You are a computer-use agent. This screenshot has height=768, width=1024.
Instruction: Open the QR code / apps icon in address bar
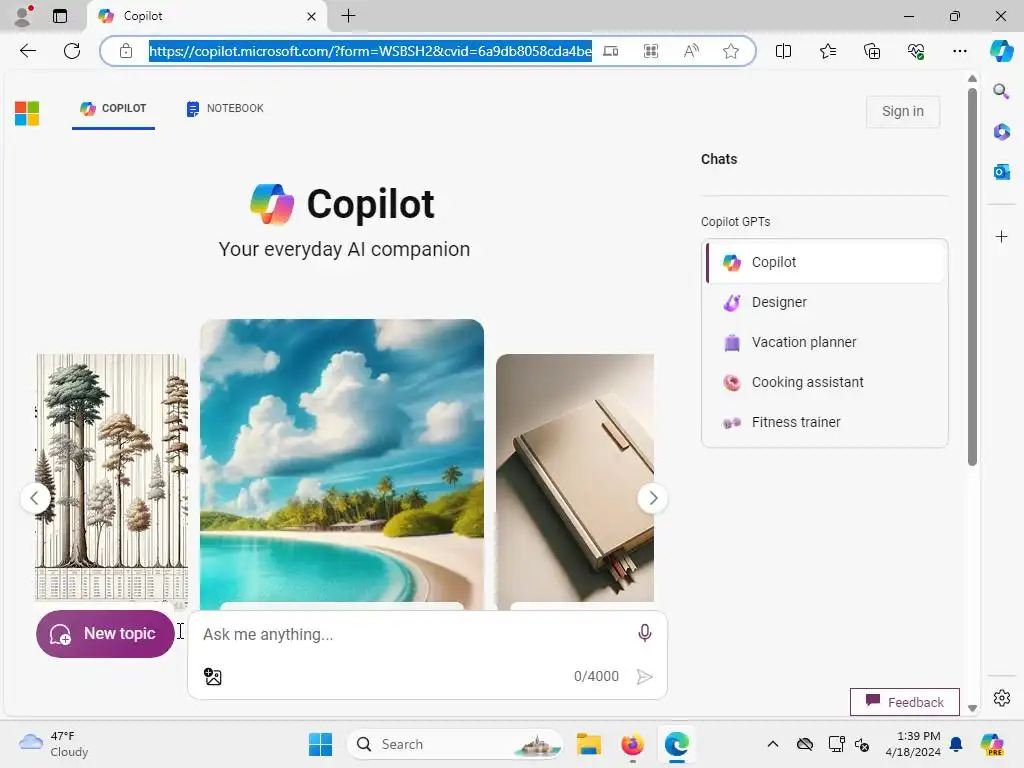650,51
